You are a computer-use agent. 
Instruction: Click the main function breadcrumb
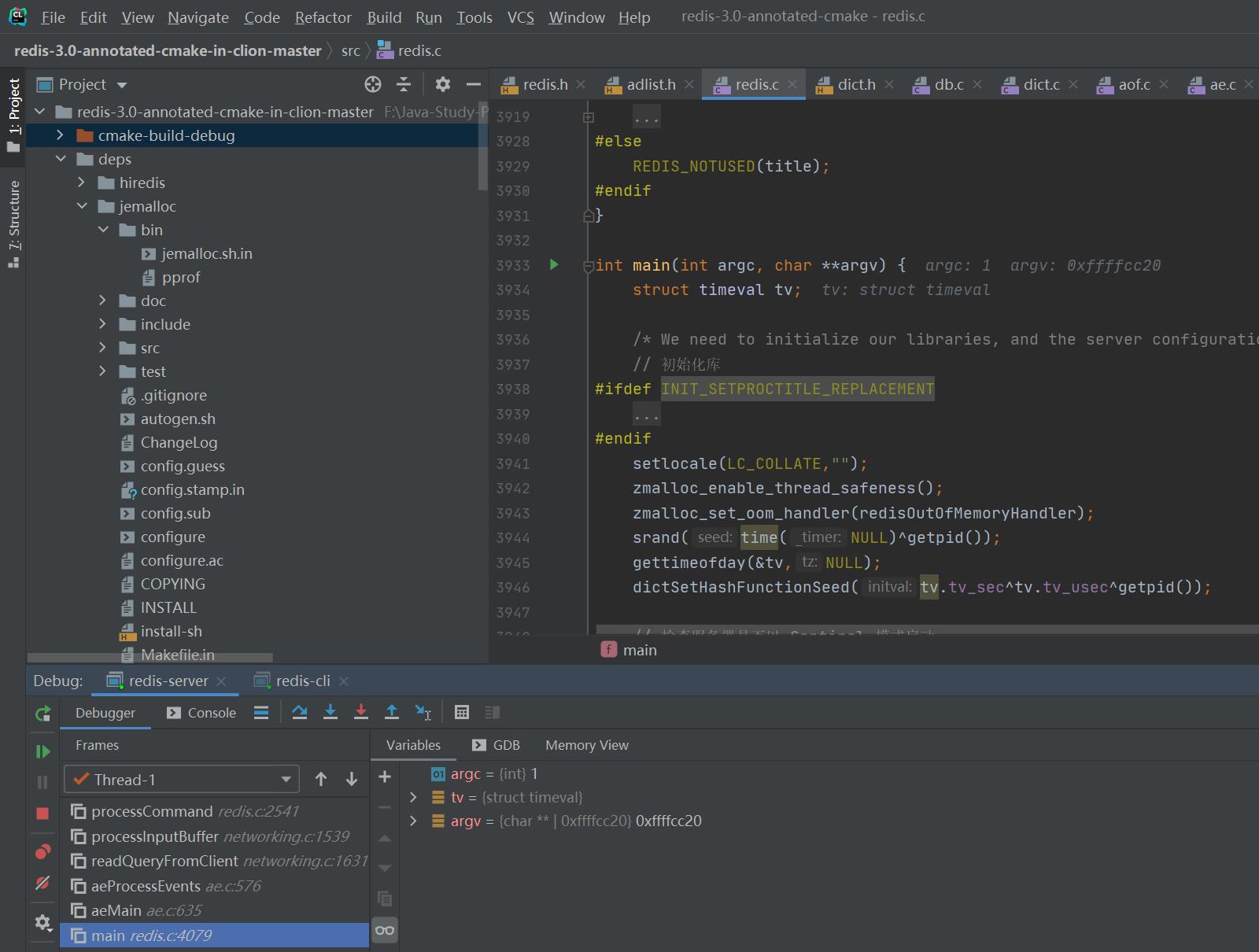coord(629,650)
